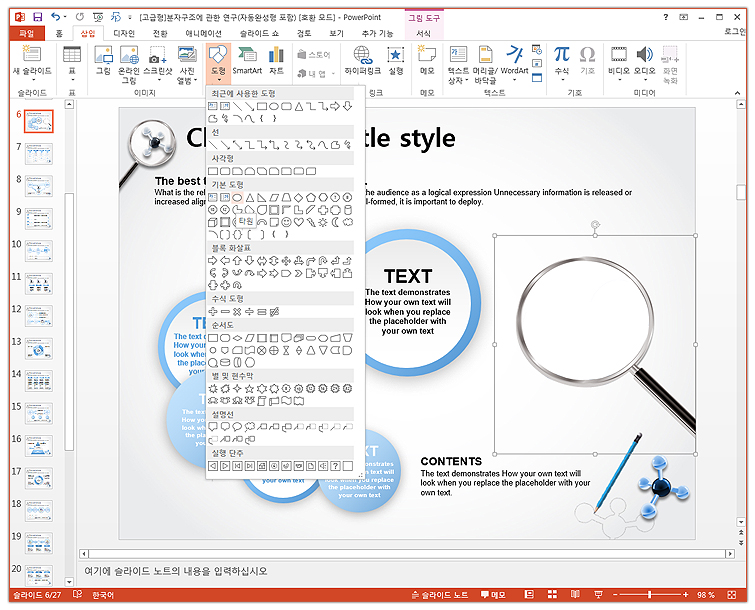The image size is (755, 610).
Task: Add a hyperlink with 하이퍼링크
Action: (363, 61)
